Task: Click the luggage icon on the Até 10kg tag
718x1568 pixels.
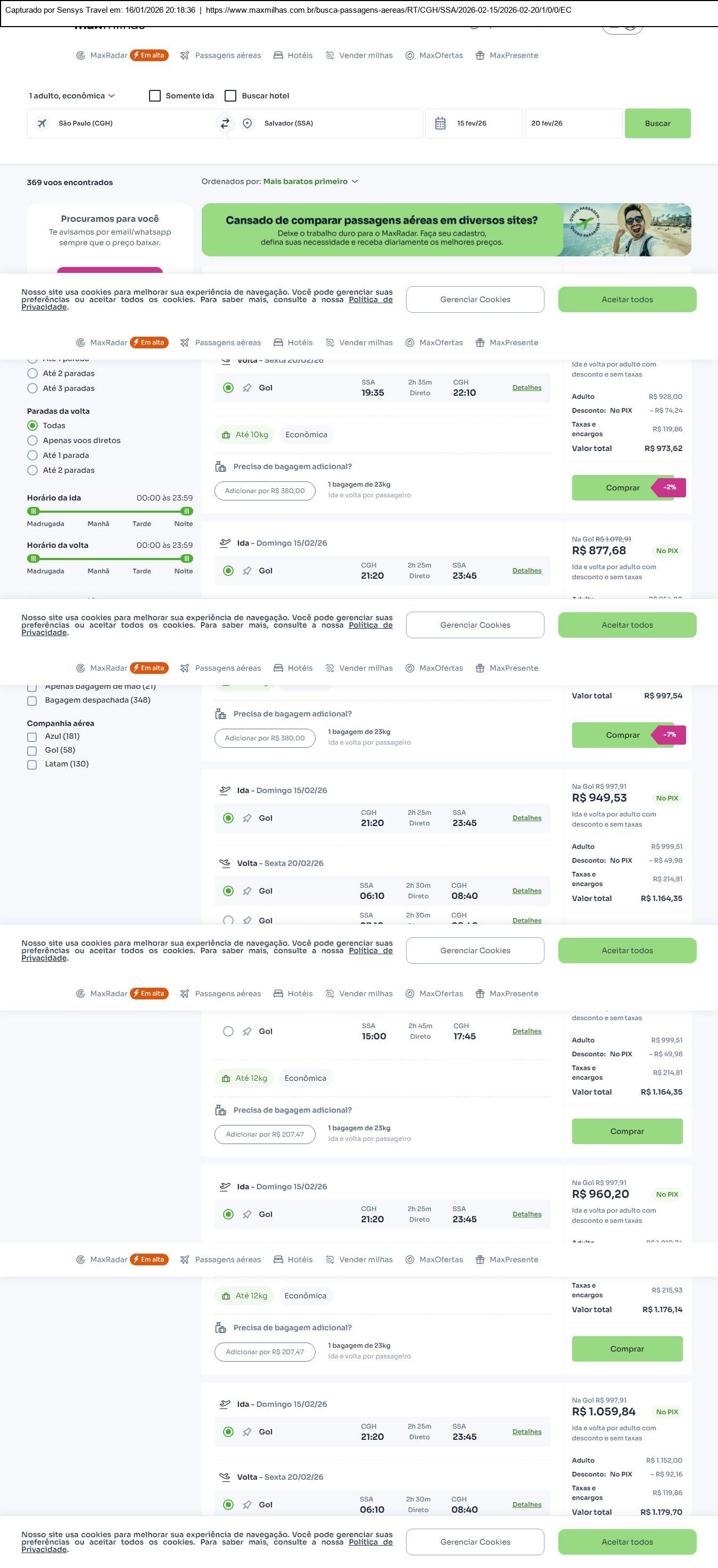Action: pyautogui.click(x=226, y=435)
